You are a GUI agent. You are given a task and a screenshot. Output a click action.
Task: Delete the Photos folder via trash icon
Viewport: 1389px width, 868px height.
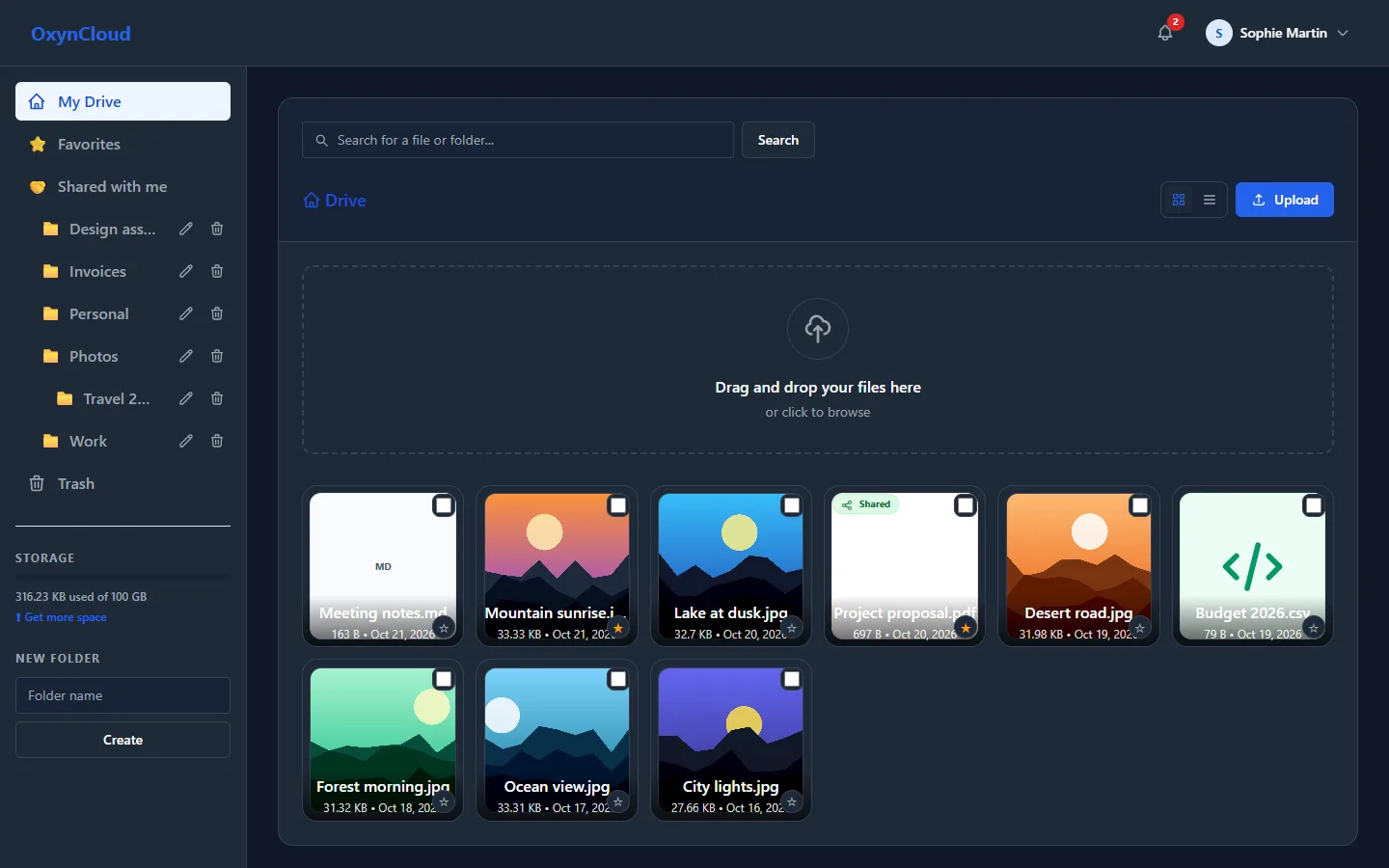pyautogui.click(x=217, y=356)
